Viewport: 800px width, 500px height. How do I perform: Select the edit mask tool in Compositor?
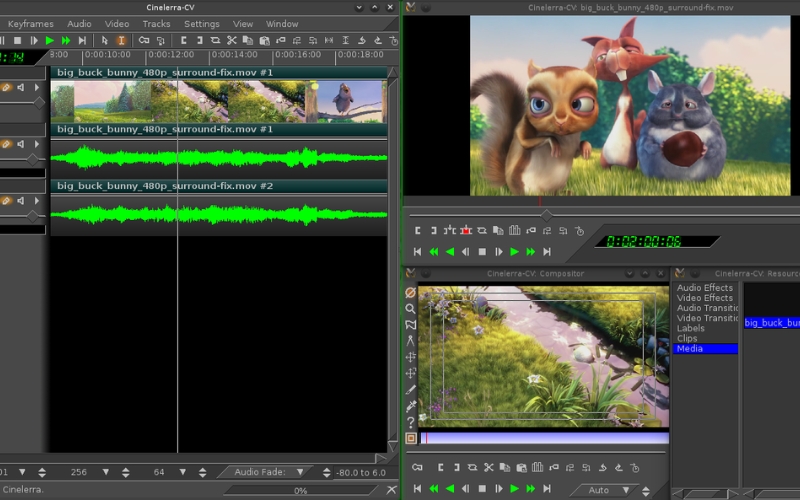point(410,324)
